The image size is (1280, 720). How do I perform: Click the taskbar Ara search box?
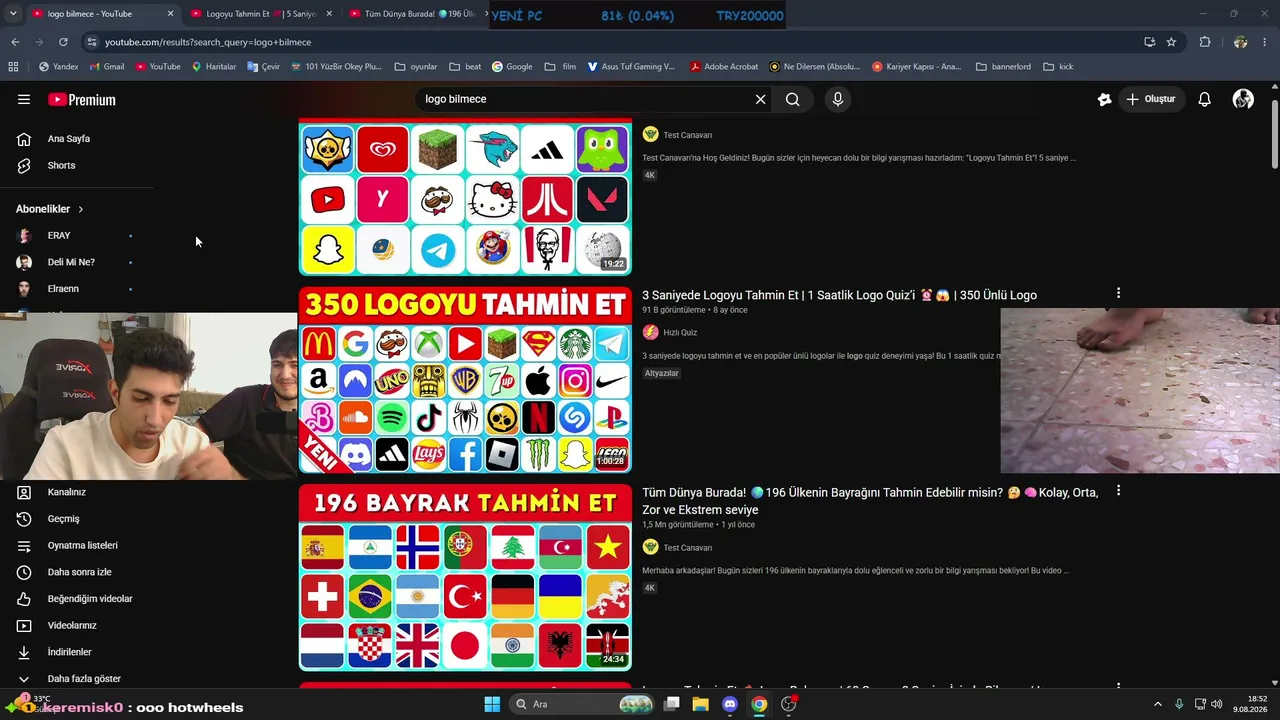(x=583, y=704)
